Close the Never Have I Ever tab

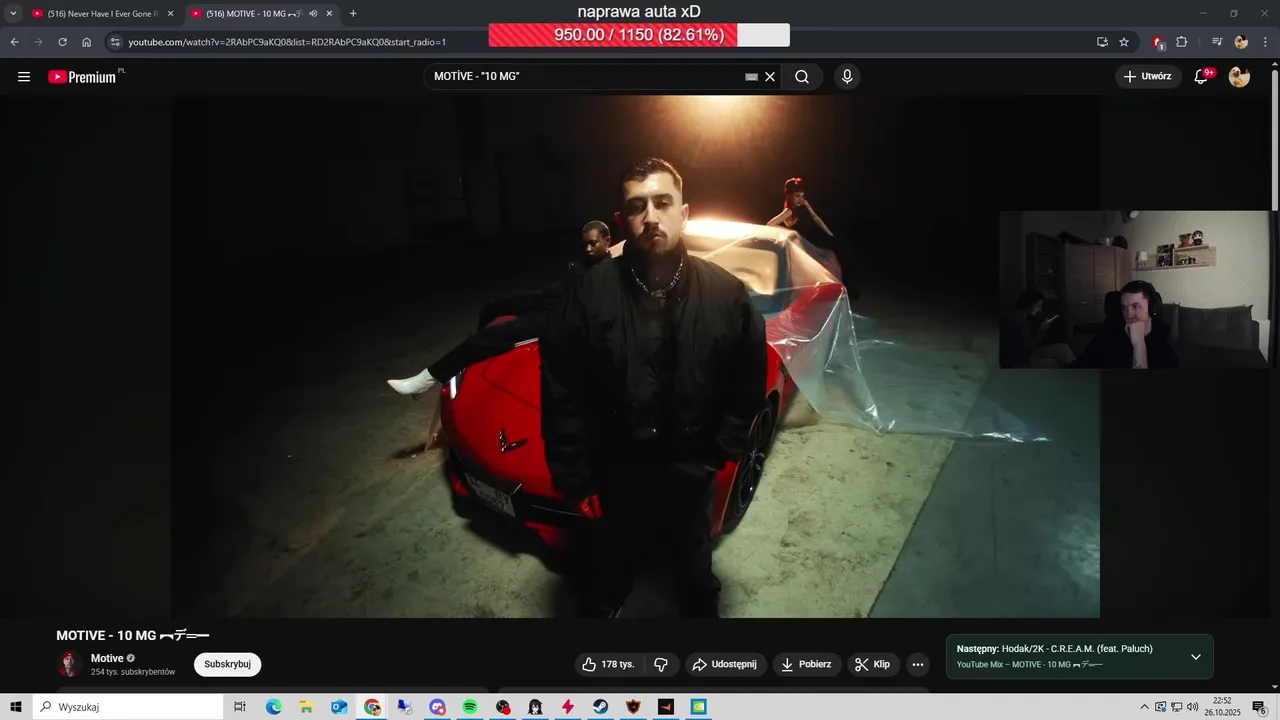coord(170,14)
